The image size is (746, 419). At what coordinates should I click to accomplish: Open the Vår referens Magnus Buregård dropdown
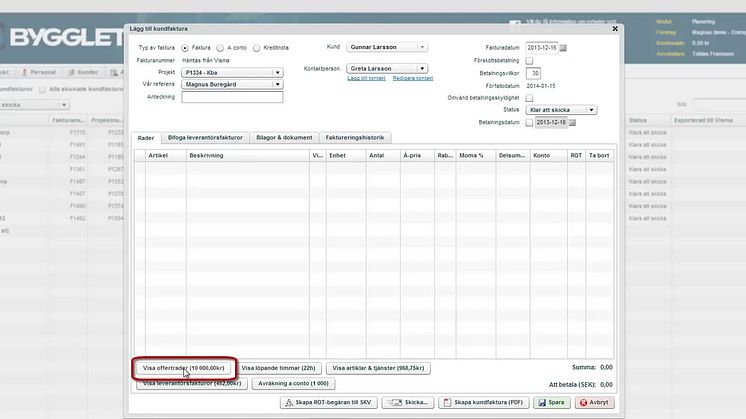(232, 84)
